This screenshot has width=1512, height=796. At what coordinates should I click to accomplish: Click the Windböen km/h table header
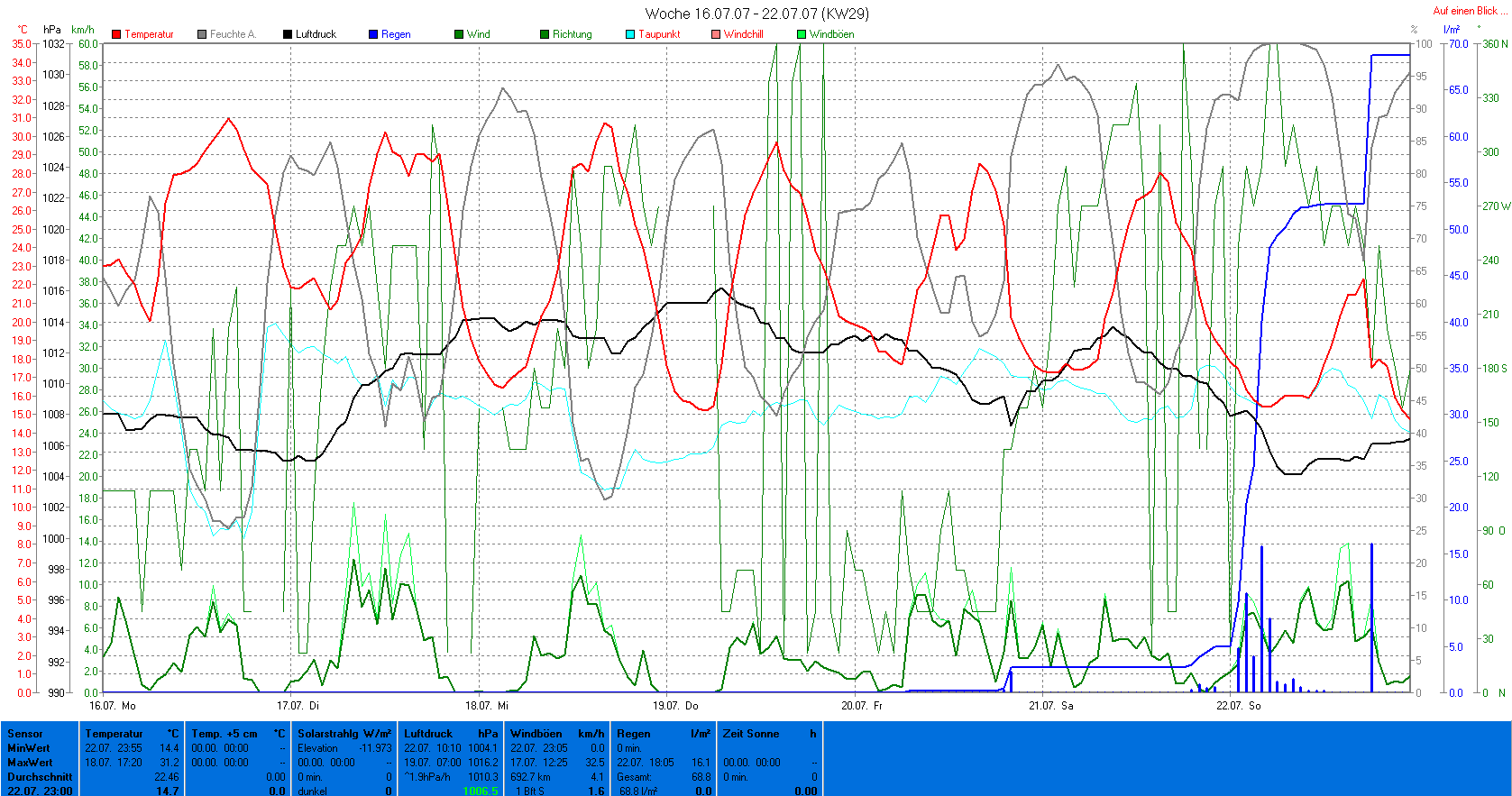(x=556, y=734)
